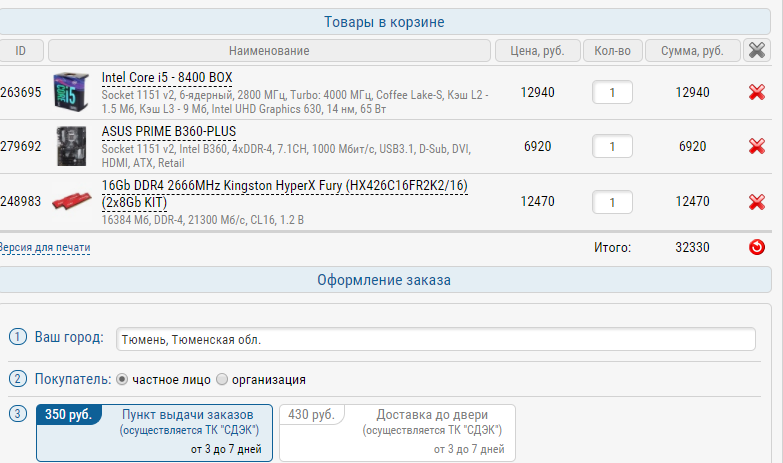
Task: Select частное лицо buyer option
Action: pos(122,380)
